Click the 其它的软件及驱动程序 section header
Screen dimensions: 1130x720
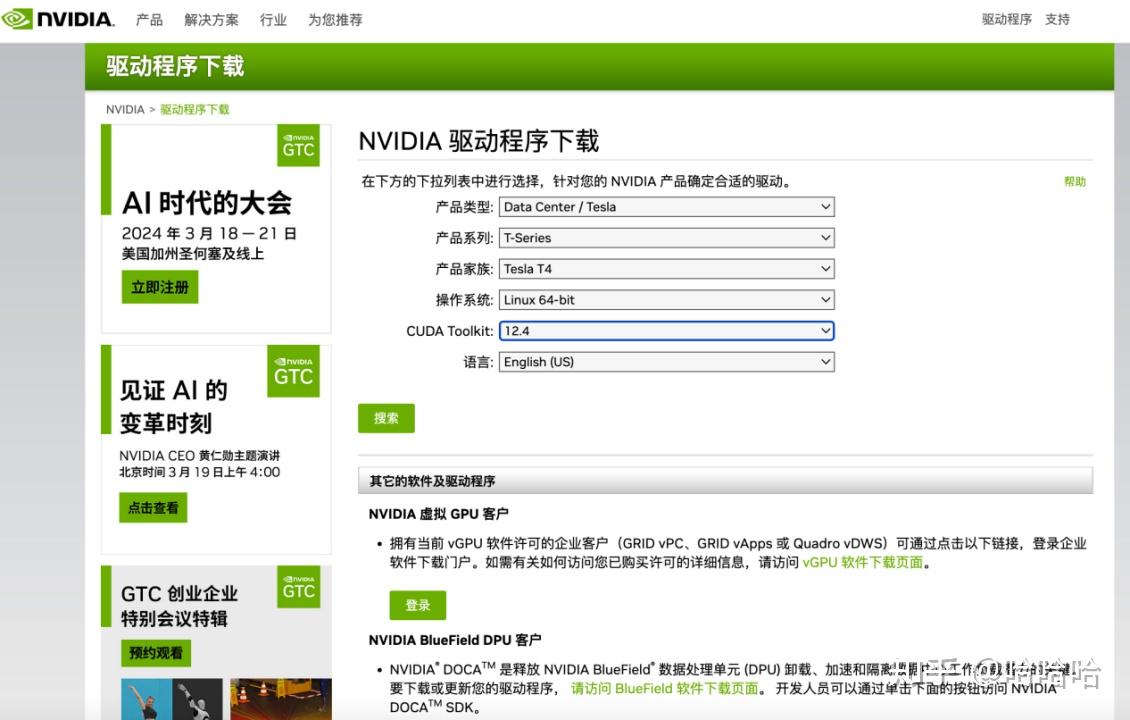[x=725, y=481]
